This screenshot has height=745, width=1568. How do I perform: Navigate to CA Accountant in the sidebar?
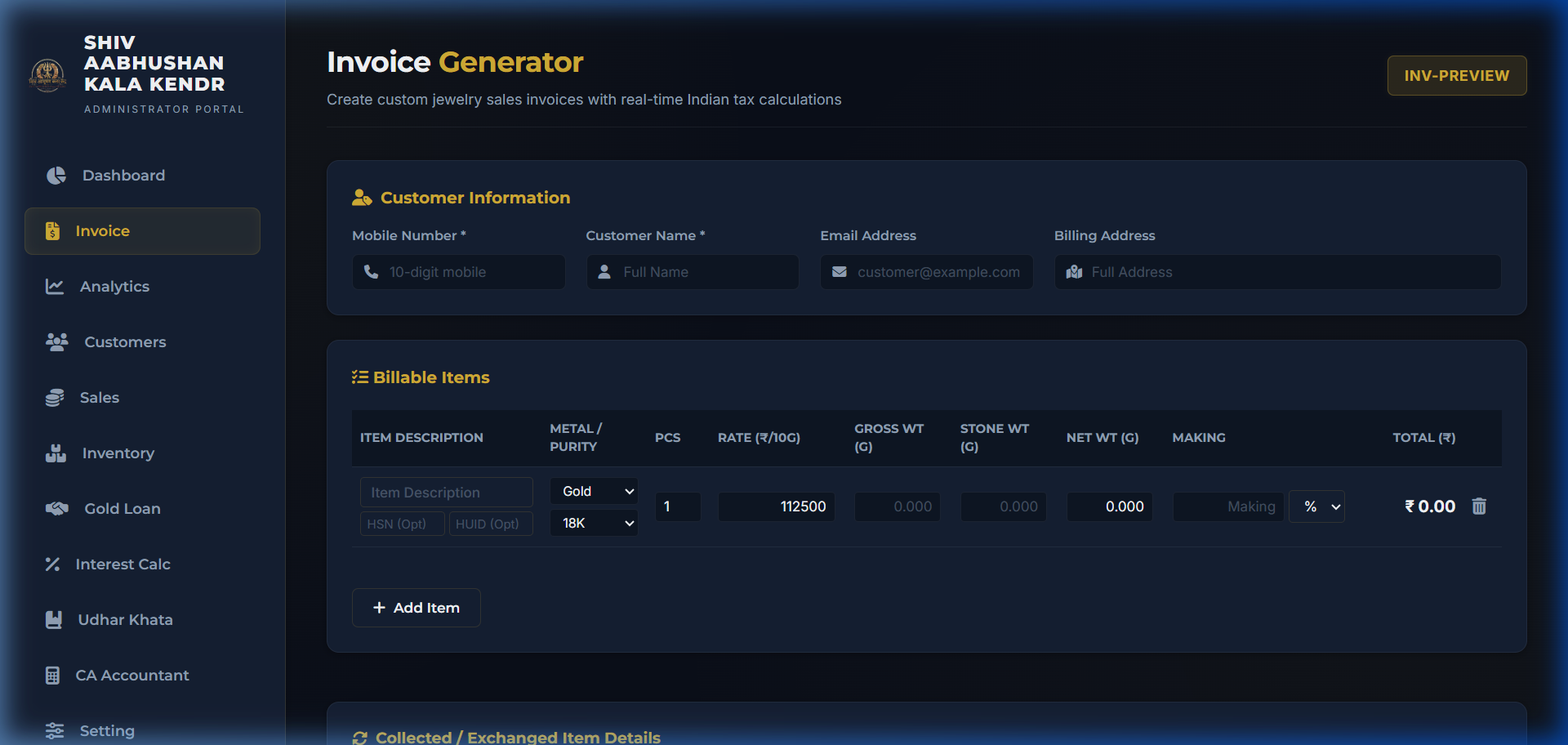142,676
